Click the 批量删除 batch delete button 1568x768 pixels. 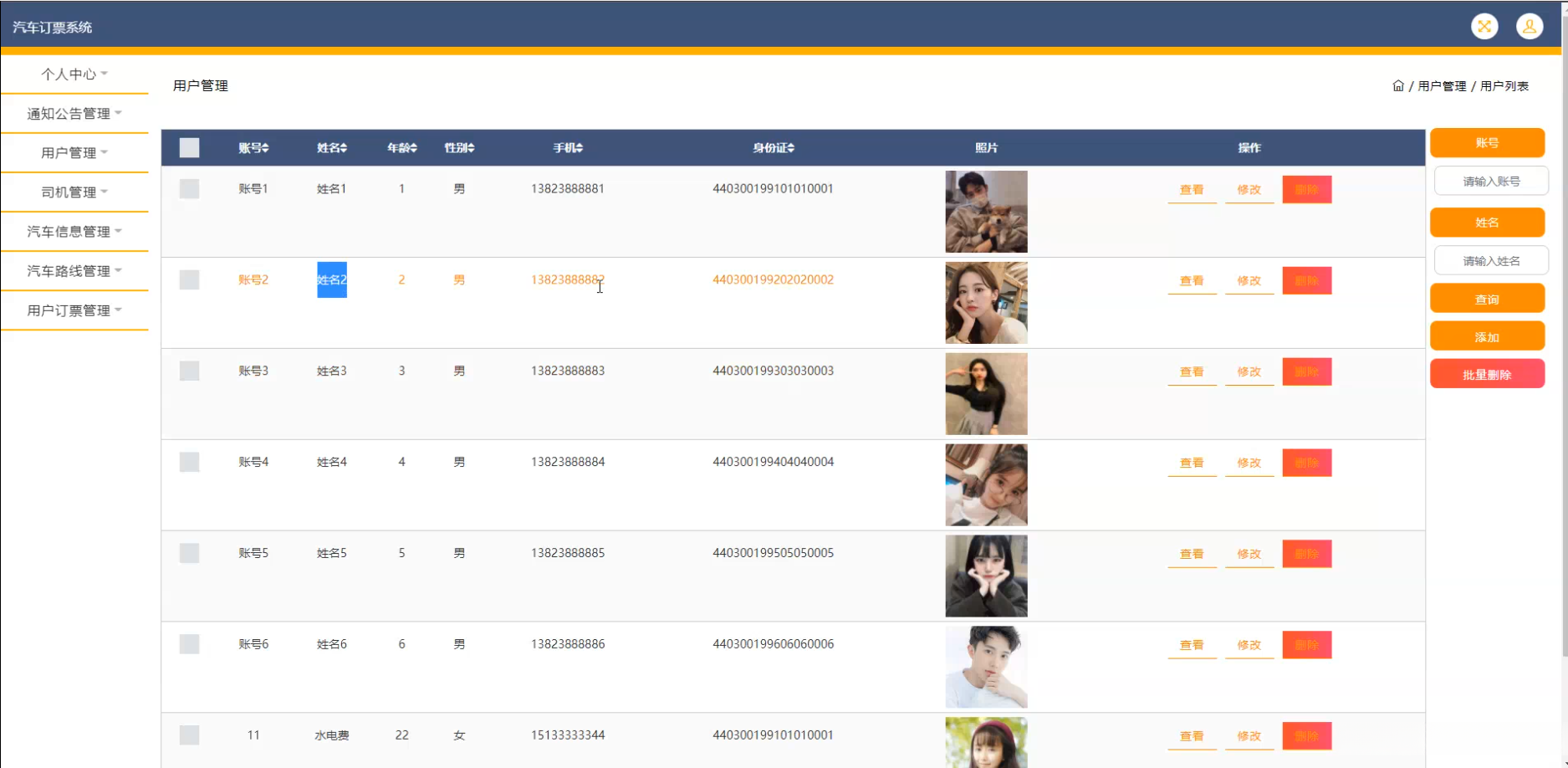click(x=1487, y=374)
